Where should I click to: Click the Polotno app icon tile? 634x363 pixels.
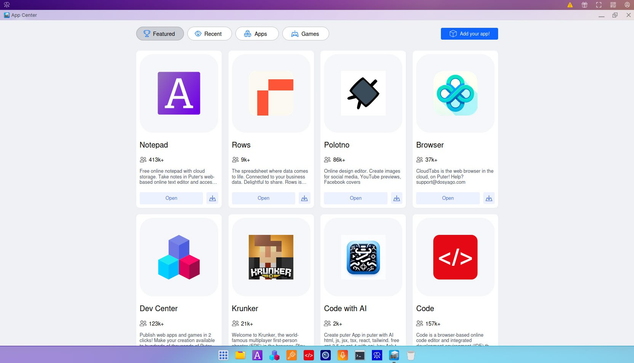[363, 93]
